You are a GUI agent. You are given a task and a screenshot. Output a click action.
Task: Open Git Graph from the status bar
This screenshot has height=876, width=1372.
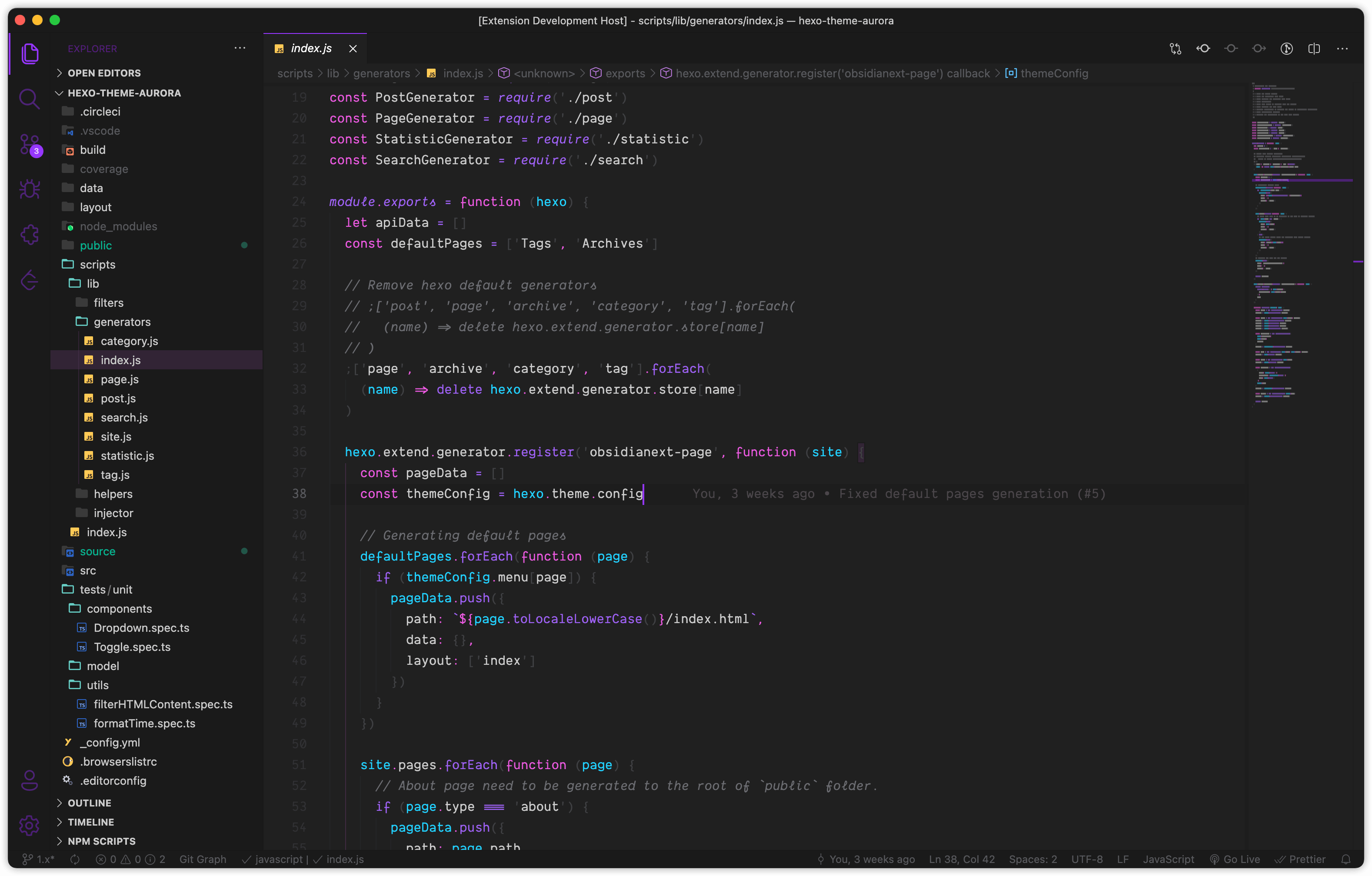point(203,859)
